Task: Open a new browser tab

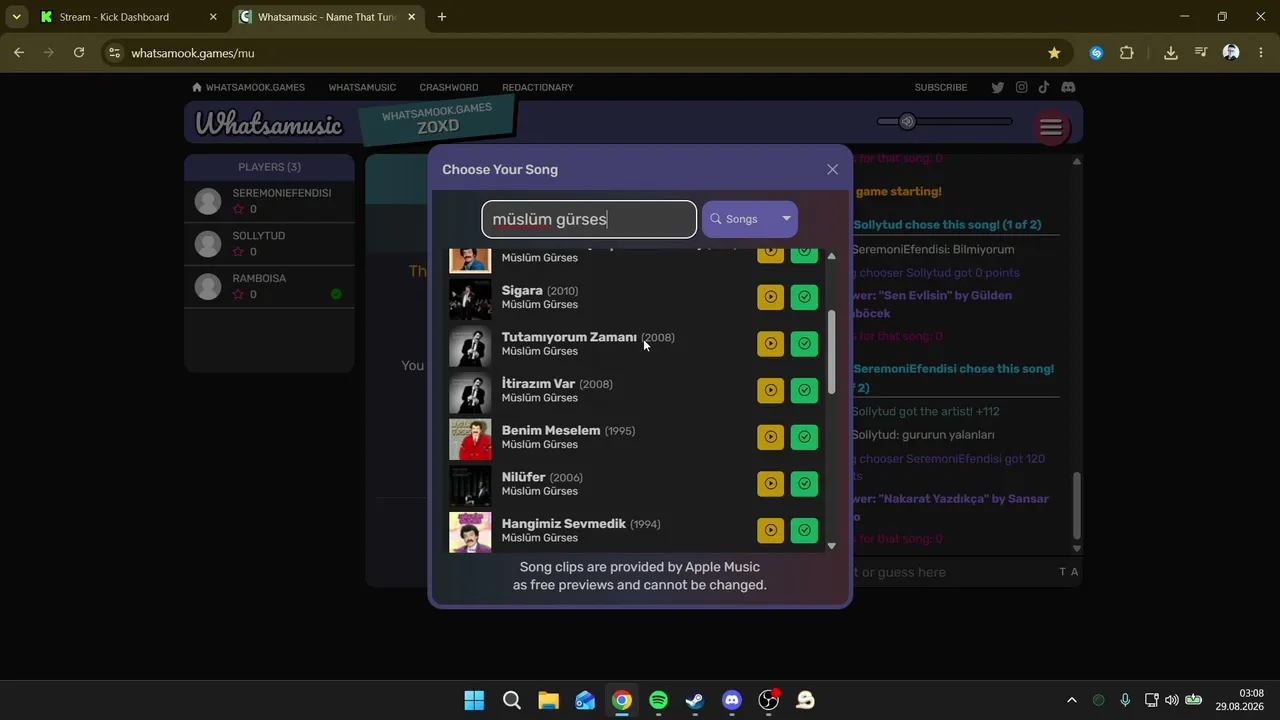Action: coord(442,17)
